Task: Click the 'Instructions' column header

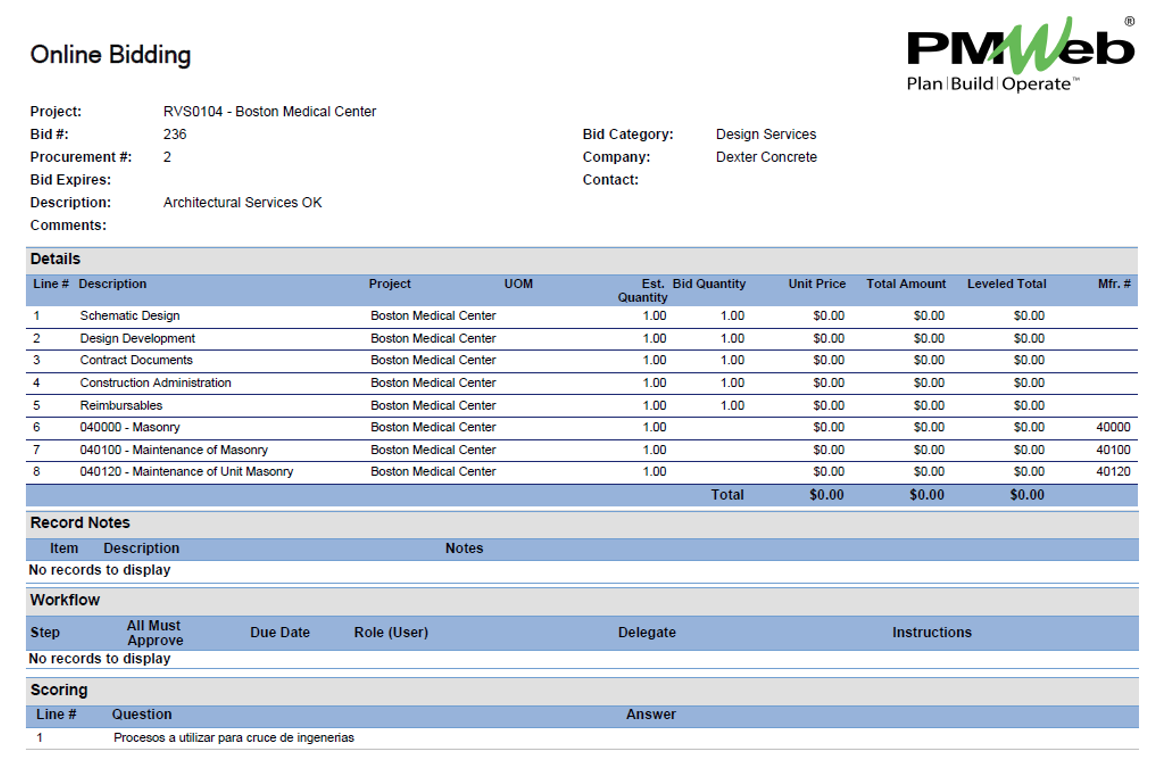Action: pos(932,633)
